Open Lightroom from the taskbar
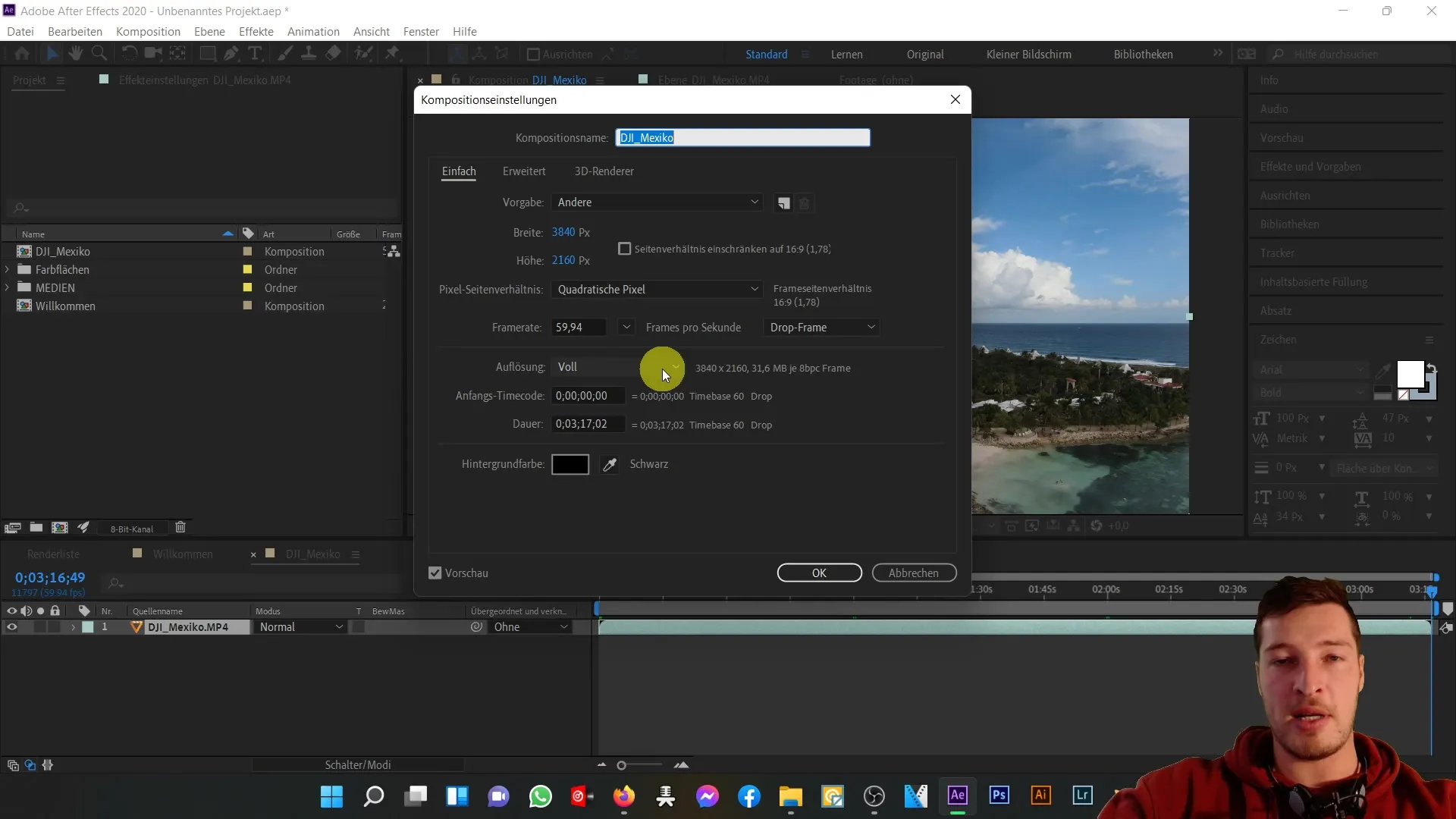Viewport: 1456px width, 819px height. [1082, 795]
